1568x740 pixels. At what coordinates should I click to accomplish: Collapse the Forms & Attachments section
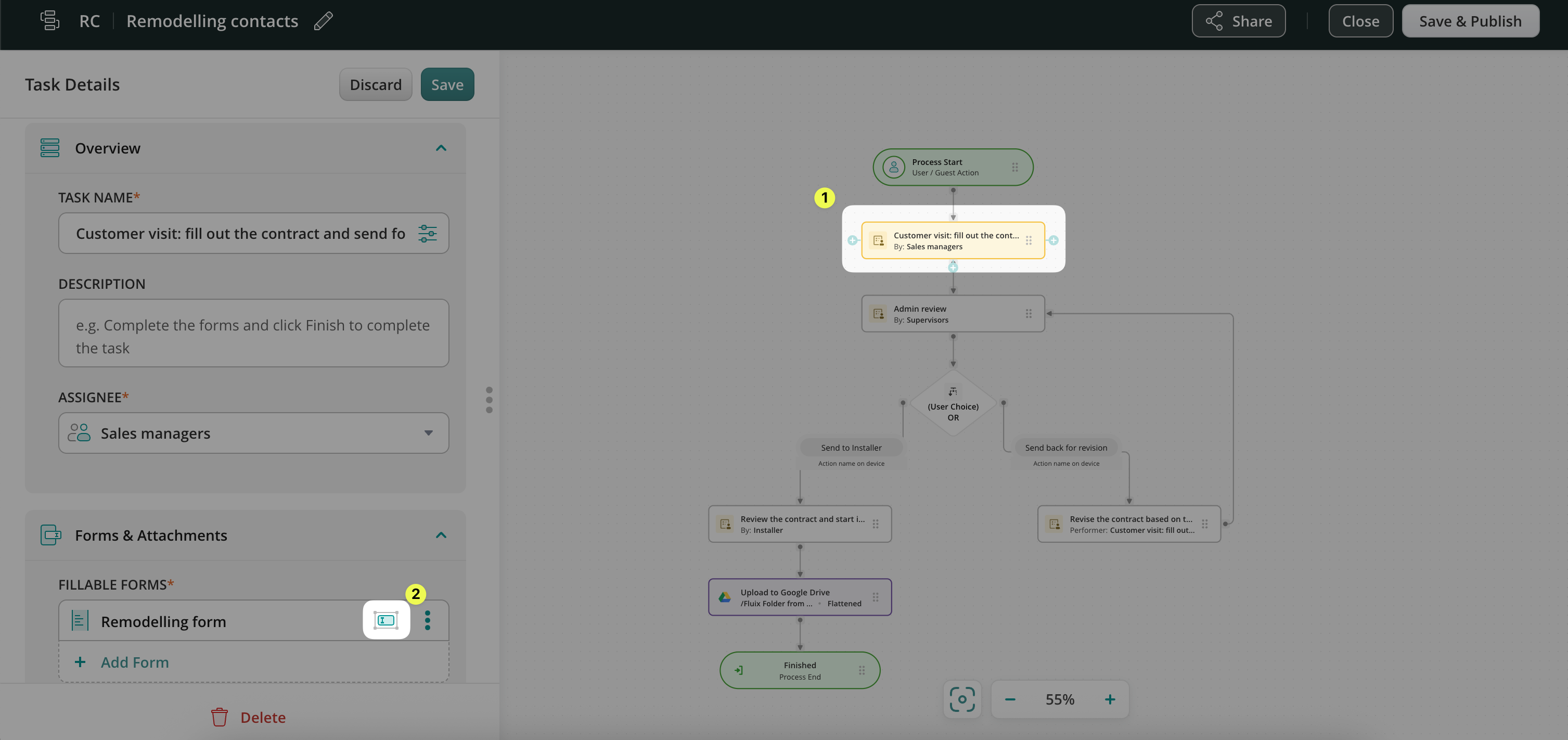coord(441,535)
